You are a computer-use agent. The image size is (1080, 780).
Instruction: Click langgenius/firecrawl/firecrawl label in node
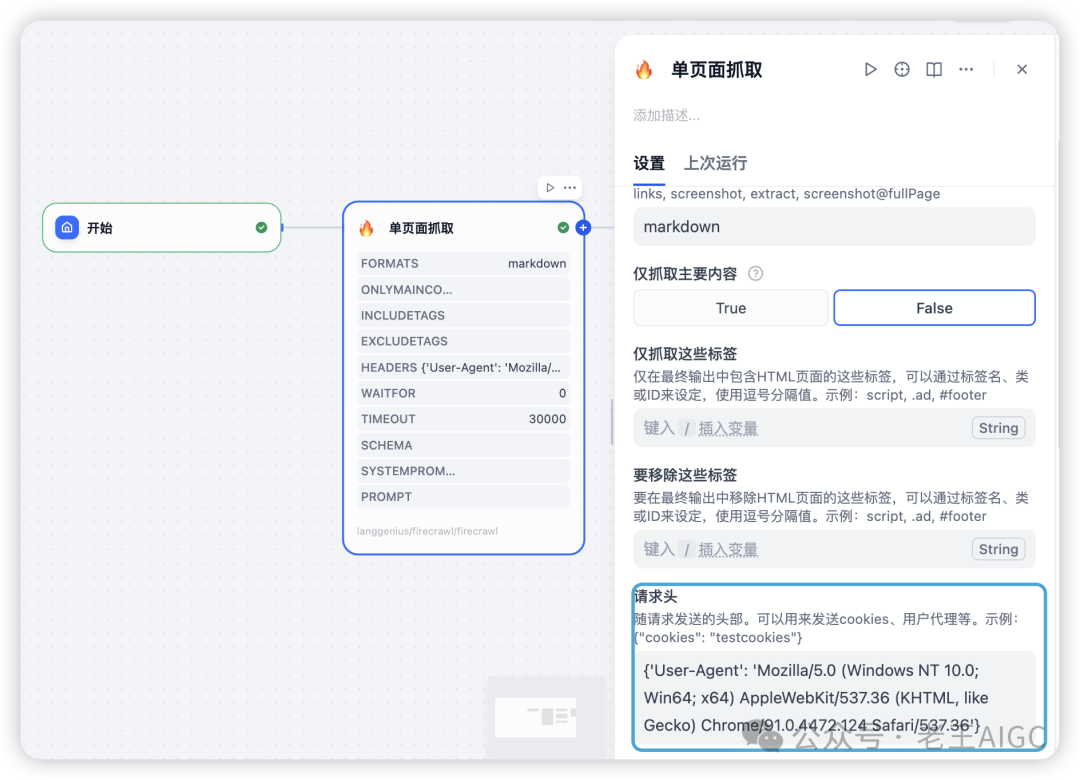[x=427, y=531]
